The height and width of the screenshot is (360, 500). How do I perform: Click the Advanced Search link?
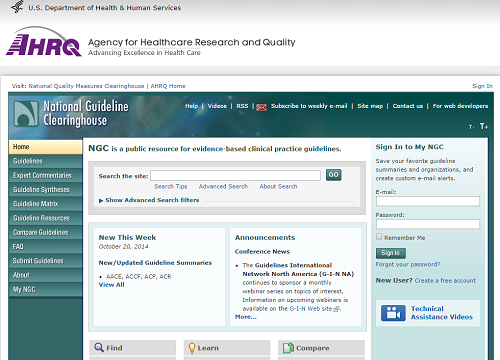(x=223, y=186)
